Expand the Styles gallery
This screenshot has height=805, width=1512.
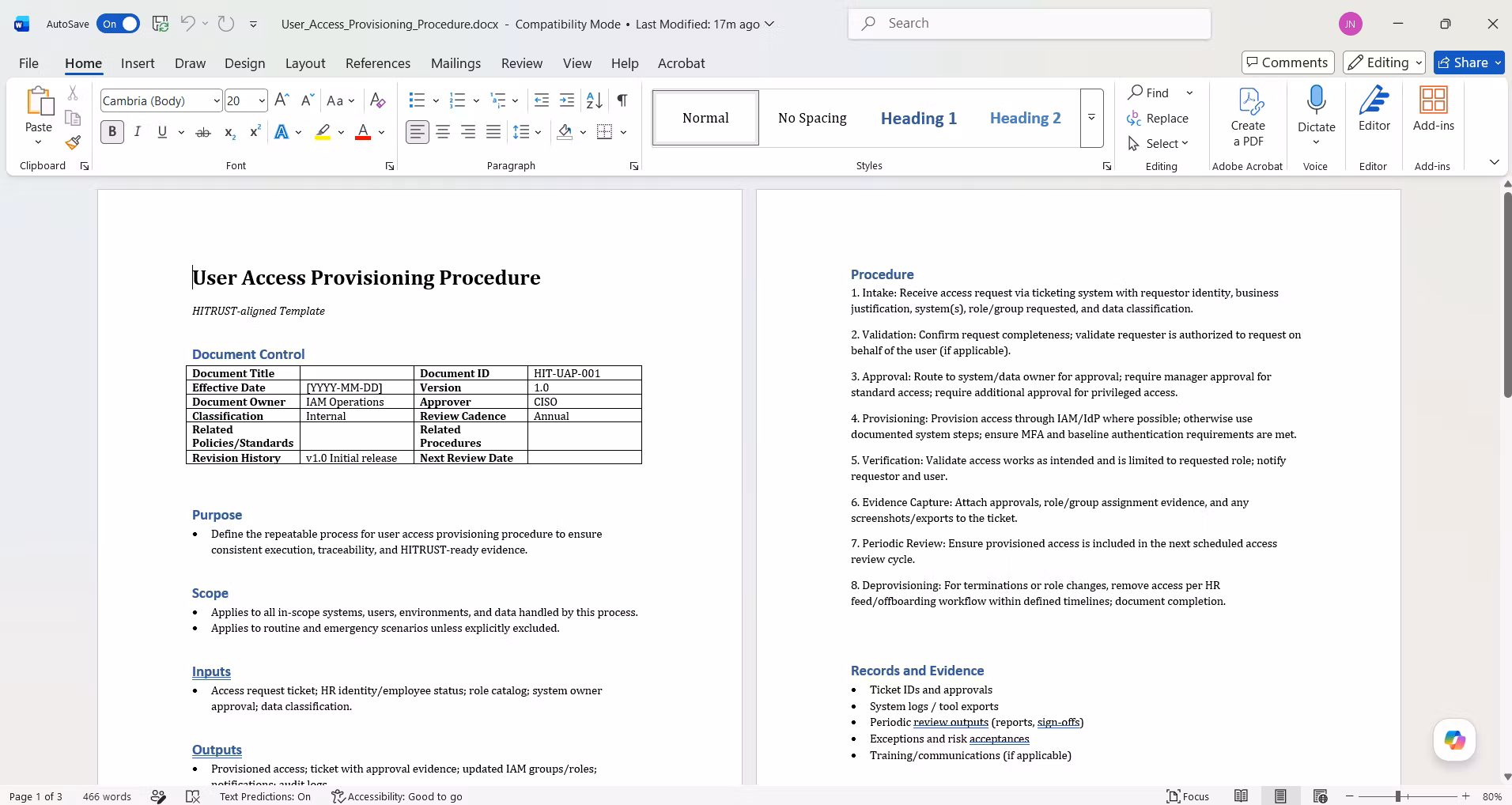click(1091, 118)
